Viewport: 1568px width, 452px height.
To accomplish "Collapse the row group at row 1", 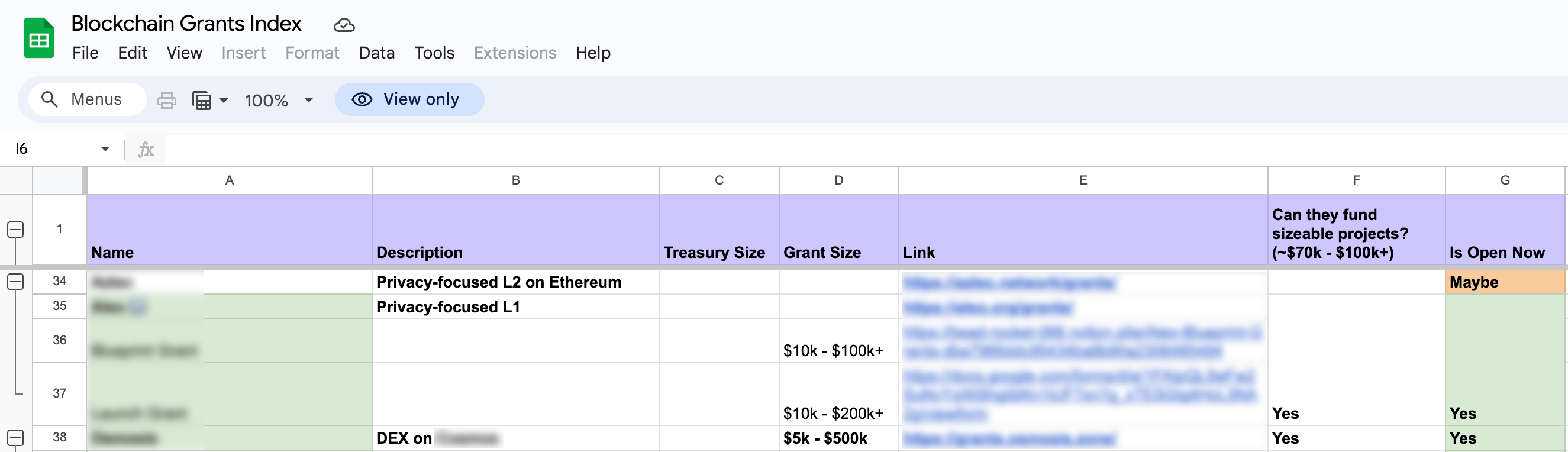I will point(15,230).
